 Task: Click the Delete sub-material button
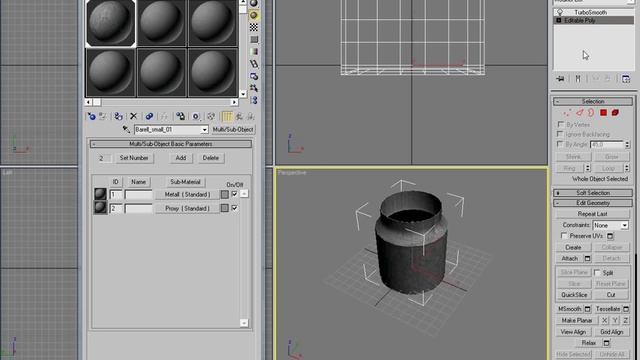click(211, 158)
